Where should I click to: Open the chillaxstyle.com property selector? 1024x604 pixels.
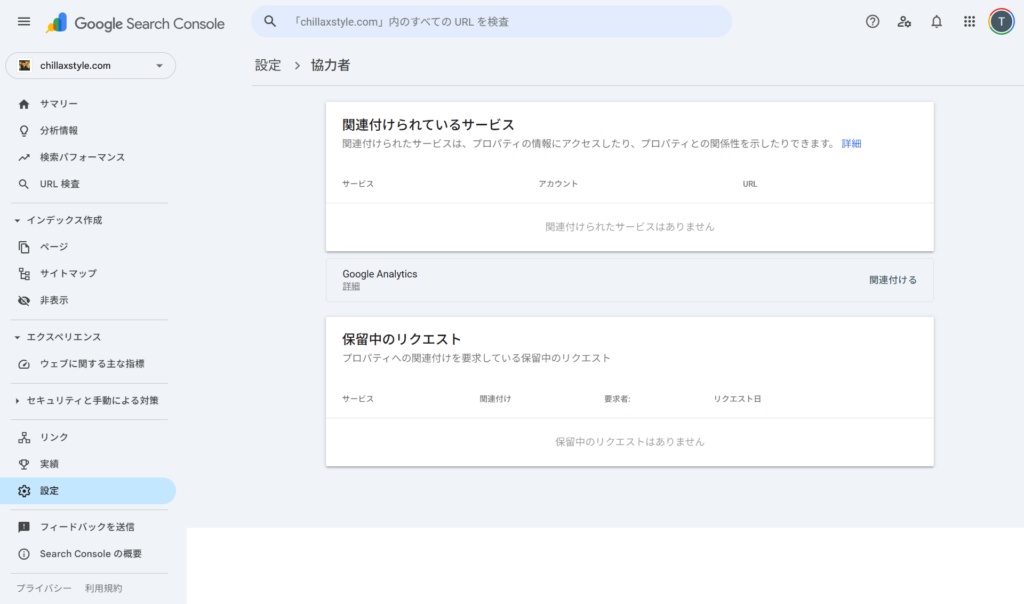[x=90, y=64]
